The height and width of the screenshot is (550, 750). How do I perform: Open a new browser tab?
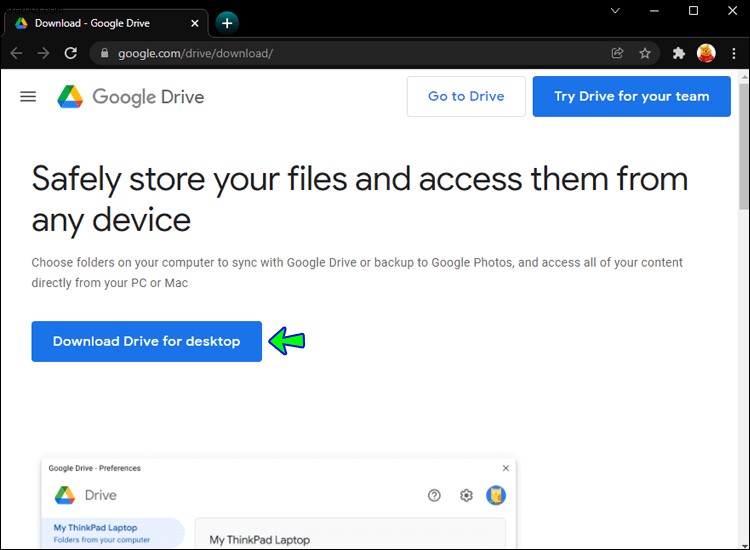(227, 23)
